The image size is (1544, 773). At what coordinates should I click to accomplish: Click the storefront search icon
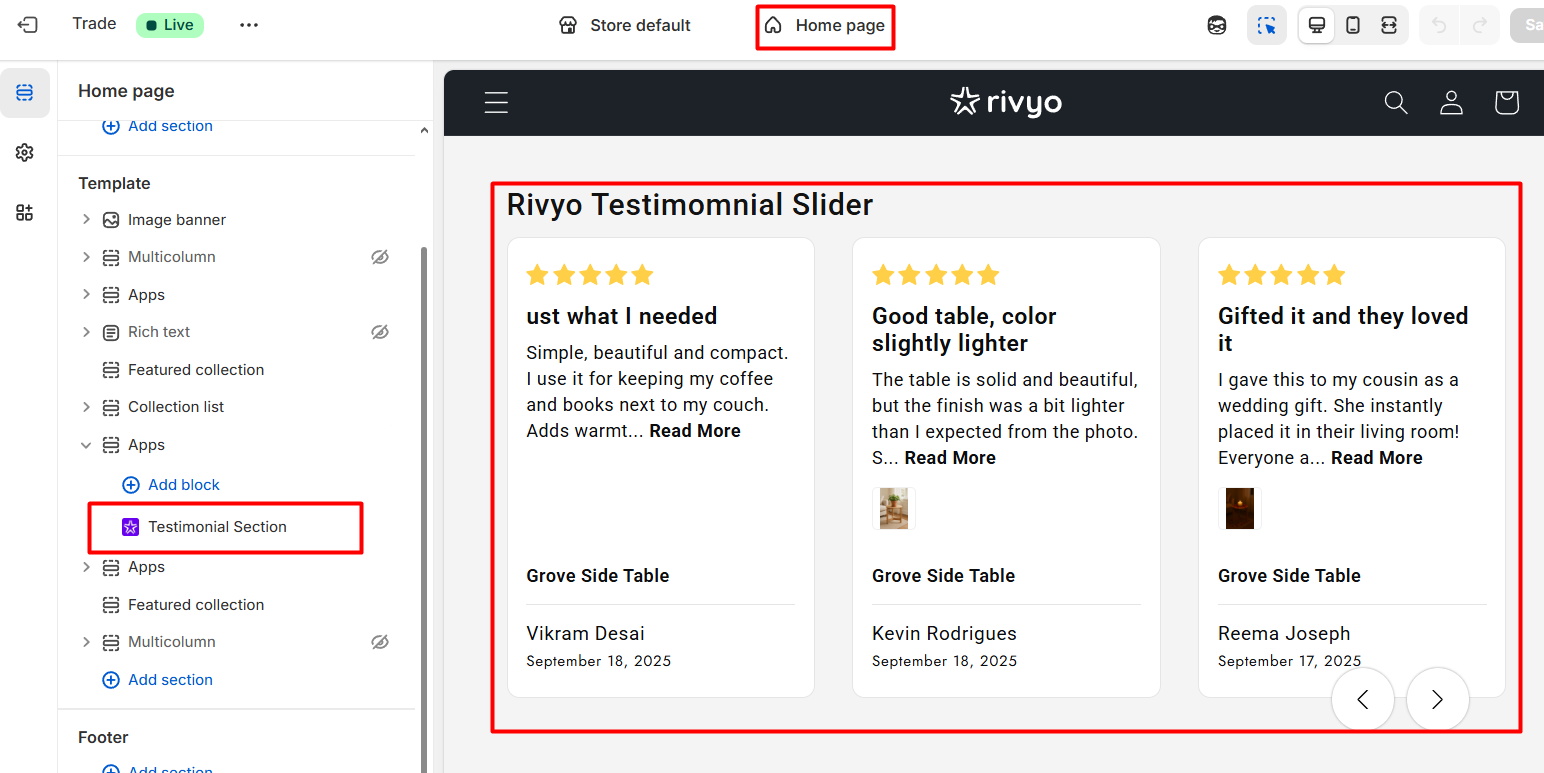[1396, 103]
